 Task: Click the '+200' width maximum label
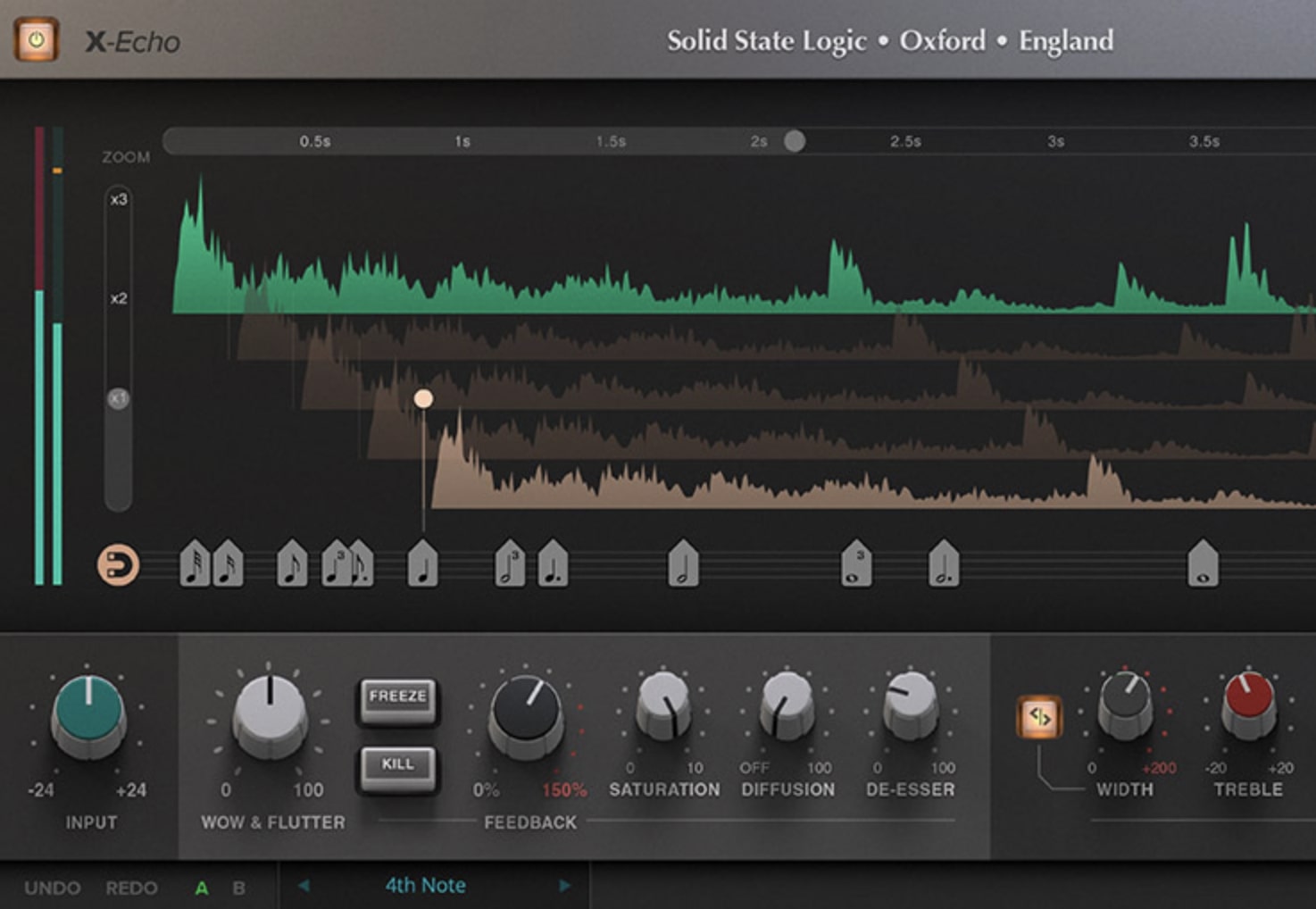(x=1159, y=768)
